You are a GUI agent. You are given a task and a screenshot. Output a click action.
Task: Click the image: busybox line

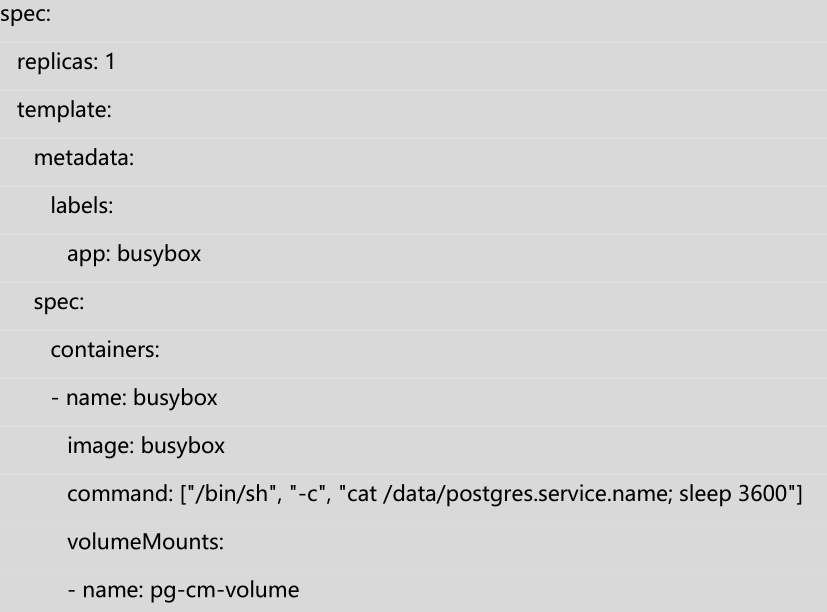coord(146,446)
